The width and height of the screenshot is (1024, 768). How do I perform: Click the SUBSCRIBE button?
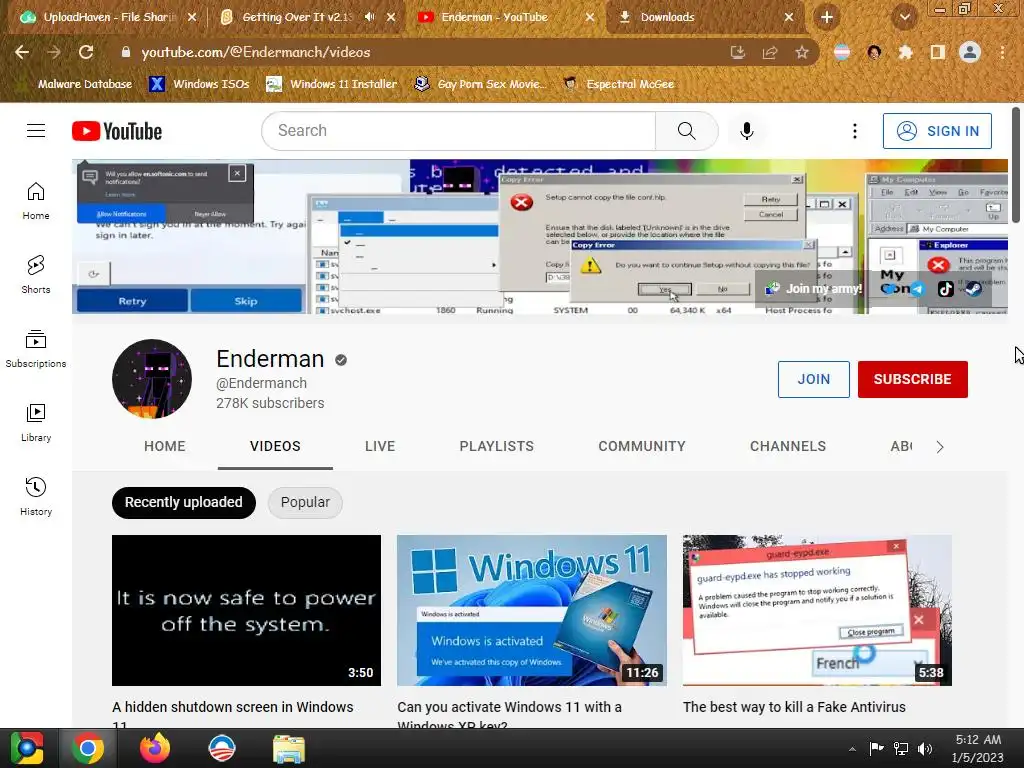pos(912,379)
